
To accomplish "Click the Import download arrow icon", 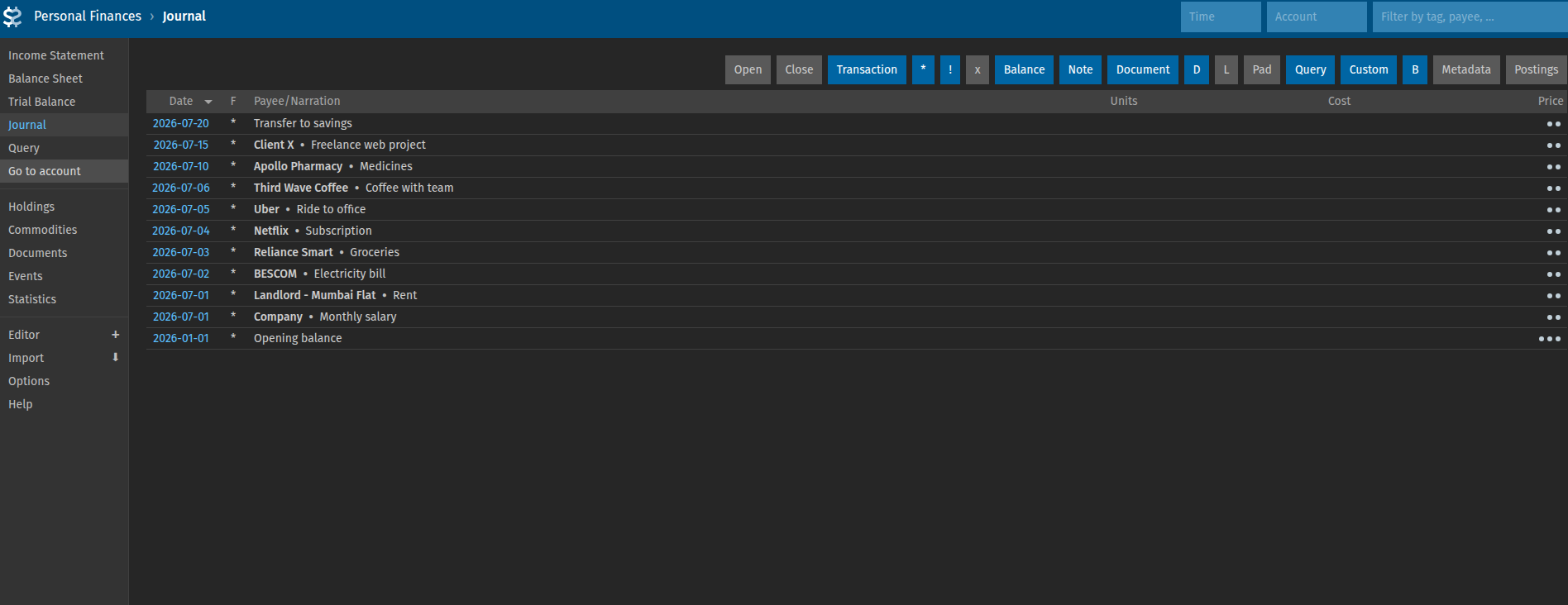I will [x=116, y=358].
